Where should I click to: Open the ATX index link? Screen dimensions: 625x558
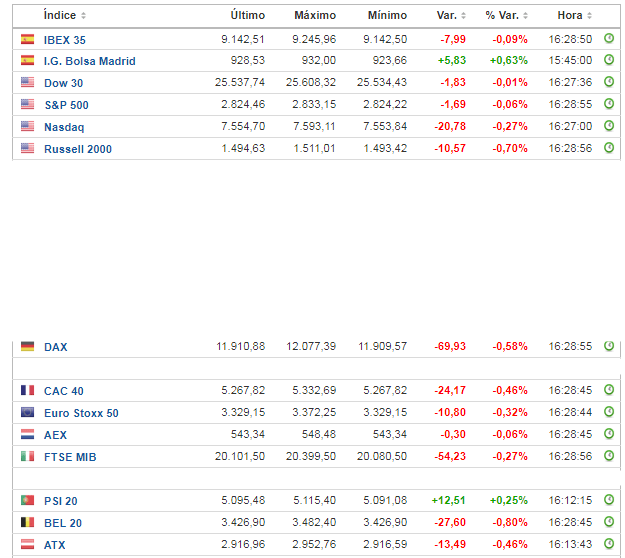(x=55, y=545)
